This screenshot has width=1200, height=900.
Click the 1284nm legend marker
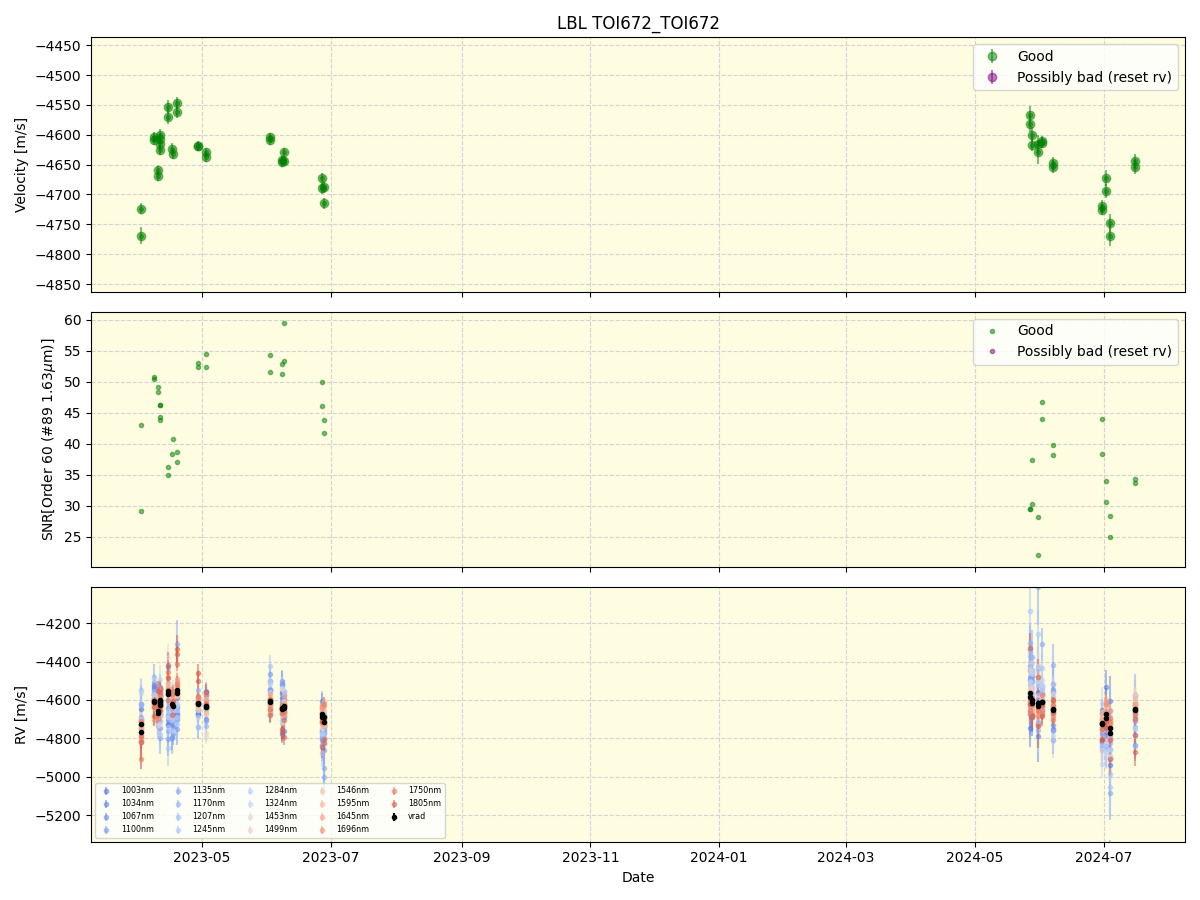coord(250,791)
